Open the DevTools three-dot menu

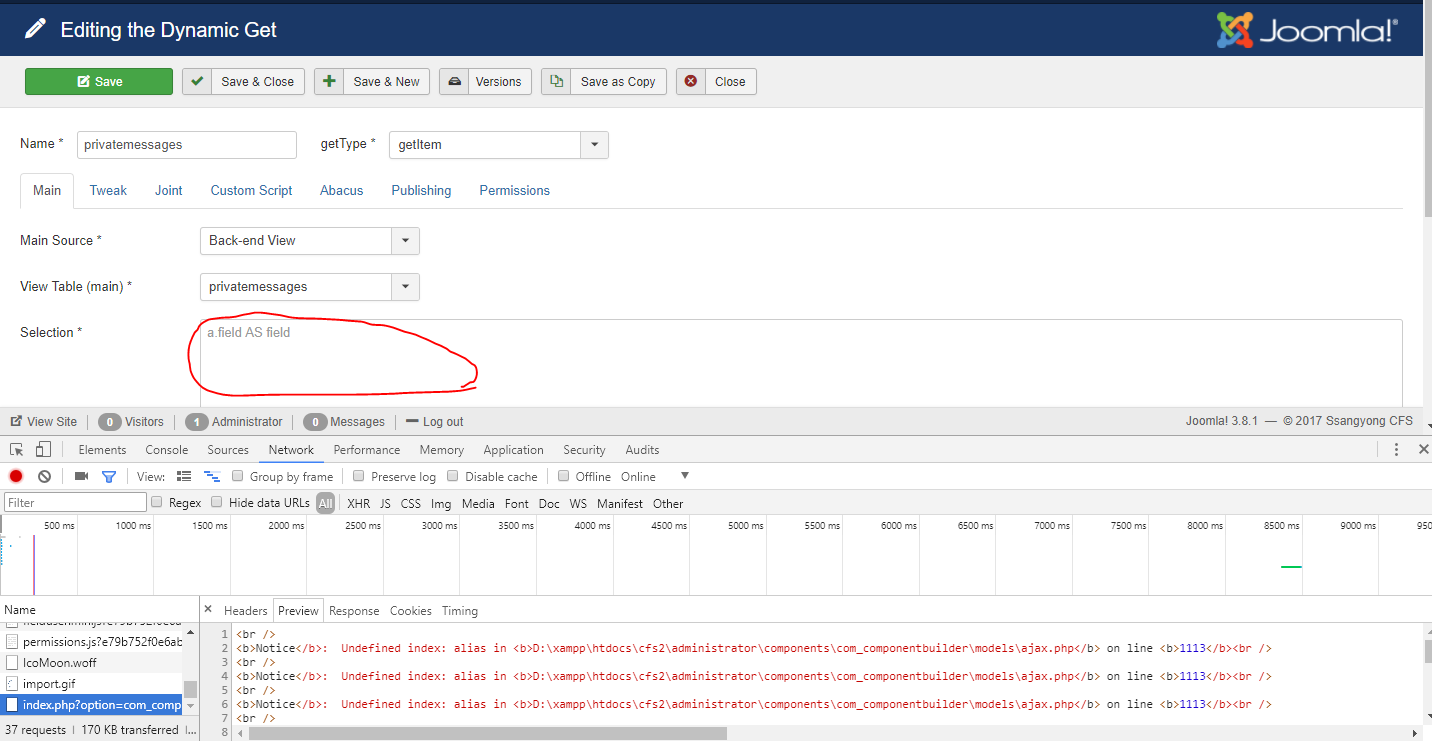pos(1397,450)
